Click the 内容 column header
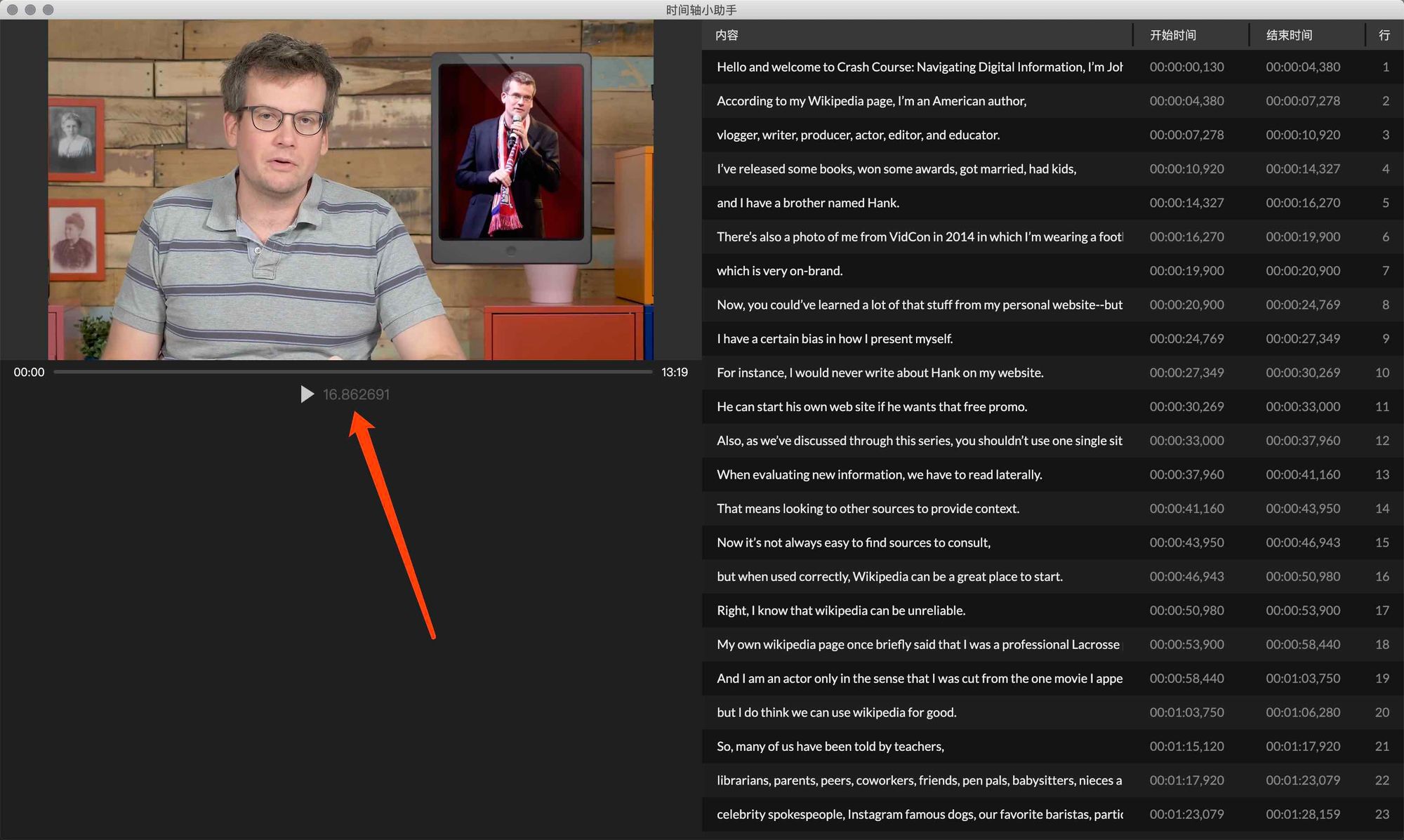This screenshot has width=1404, height=840. (727, 35)
